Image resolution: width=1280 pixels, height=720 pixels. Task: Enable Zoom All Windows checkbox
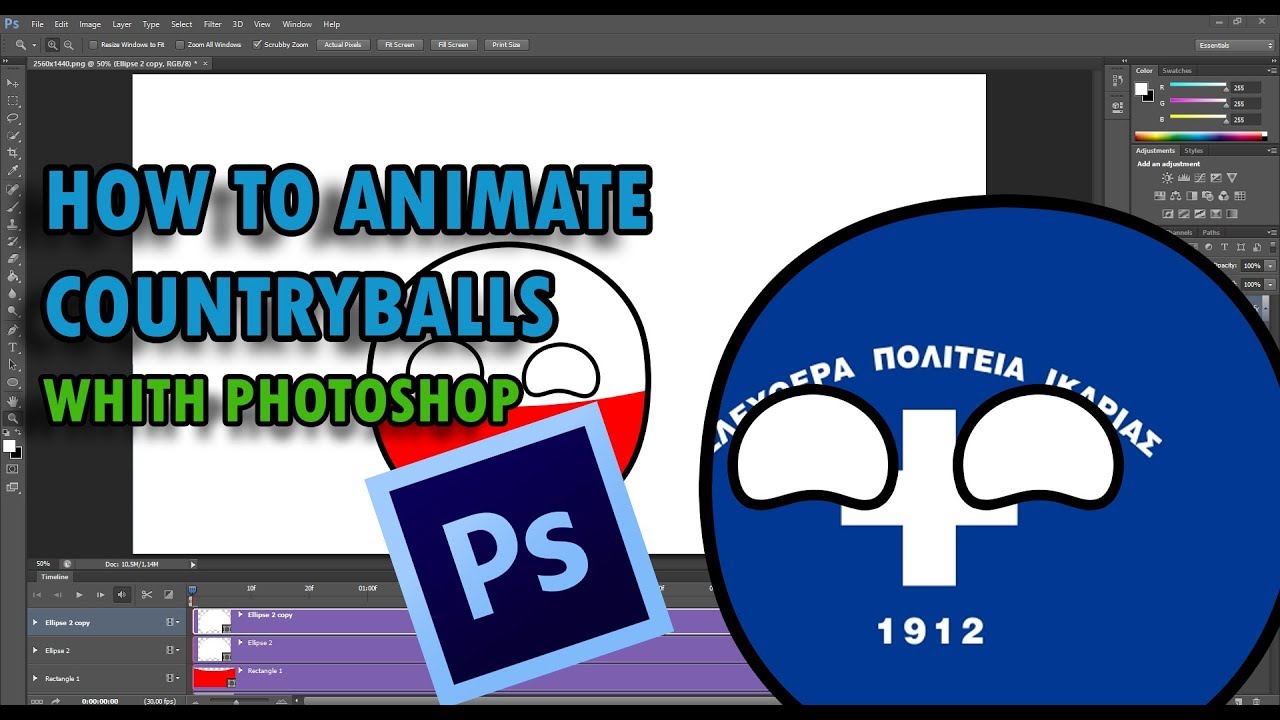pos(180,45)
